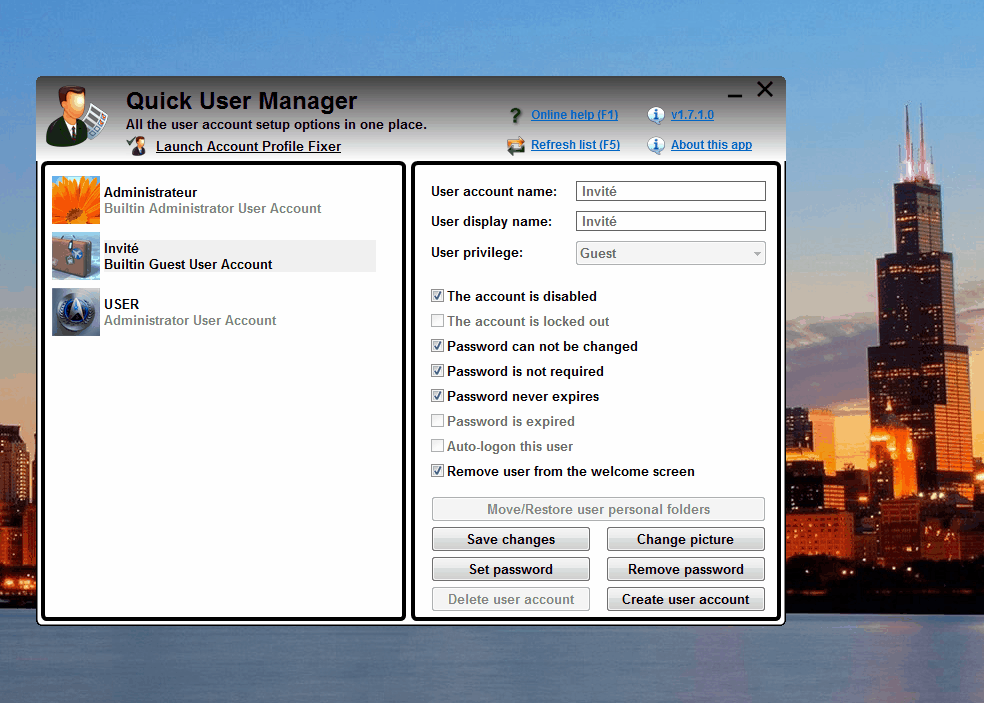Click Set password for the selected account

[510, 569]
